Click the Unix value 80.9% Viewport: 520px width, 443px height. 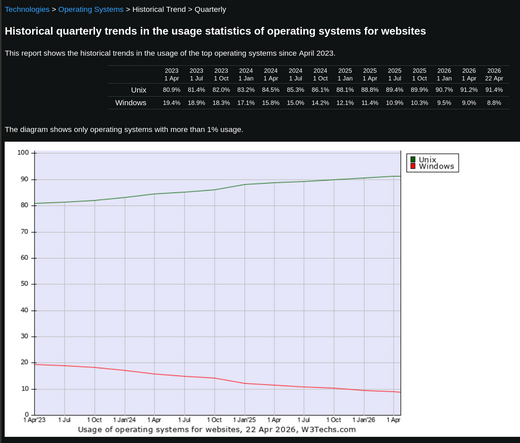coord(171,90)
